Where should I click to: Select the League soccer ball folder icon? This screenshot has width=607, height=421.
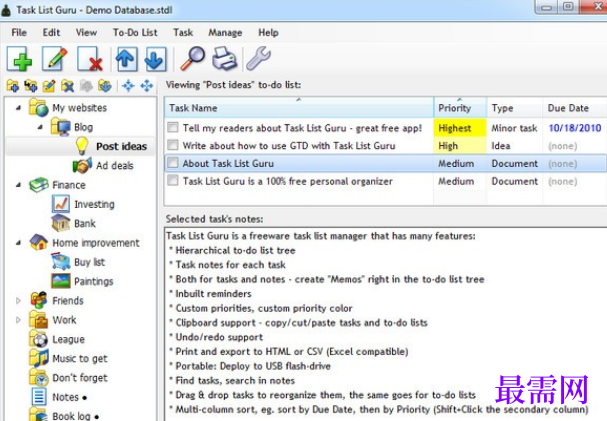coord(38,339)
